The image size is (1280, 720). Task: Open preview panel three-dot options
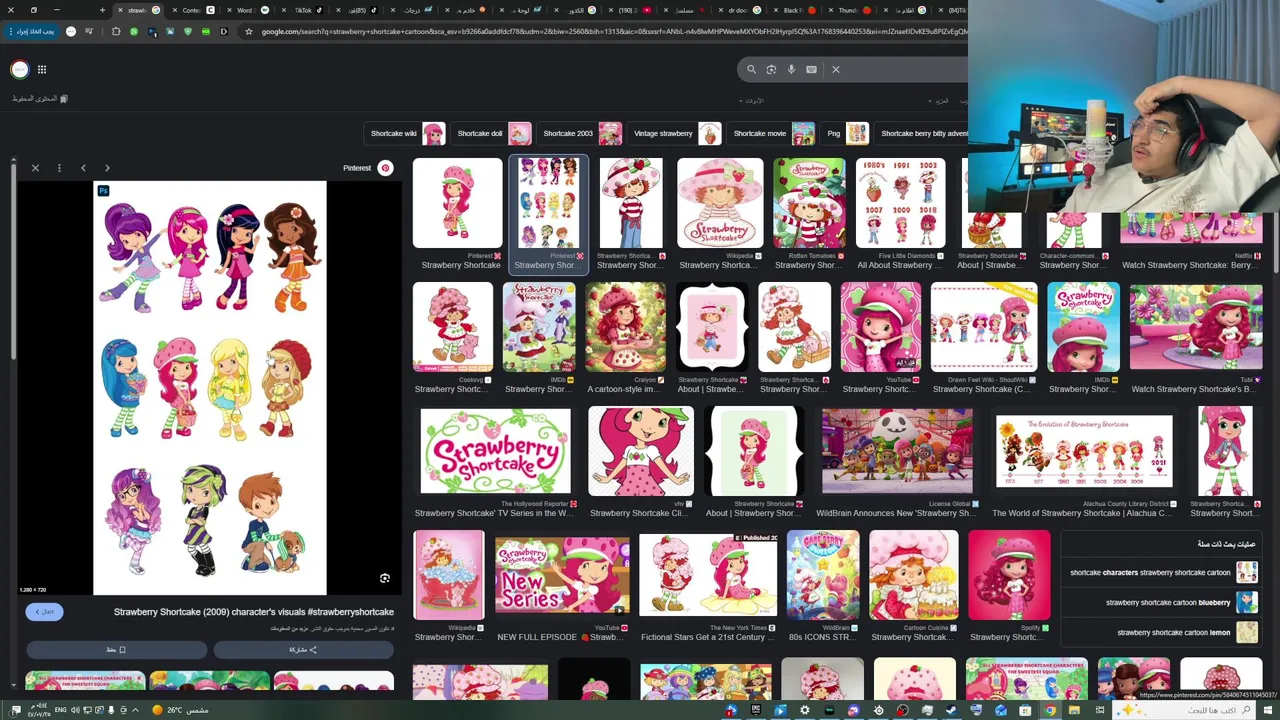click(x=59, y=168)
